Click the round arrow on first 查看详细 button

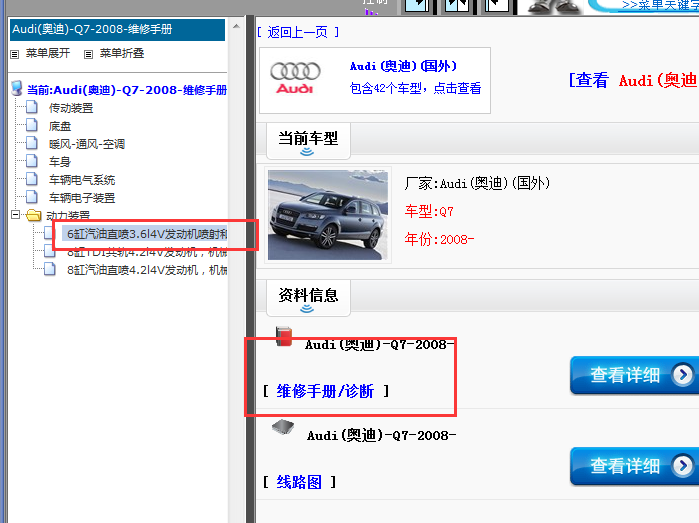[x=683, y=375]
